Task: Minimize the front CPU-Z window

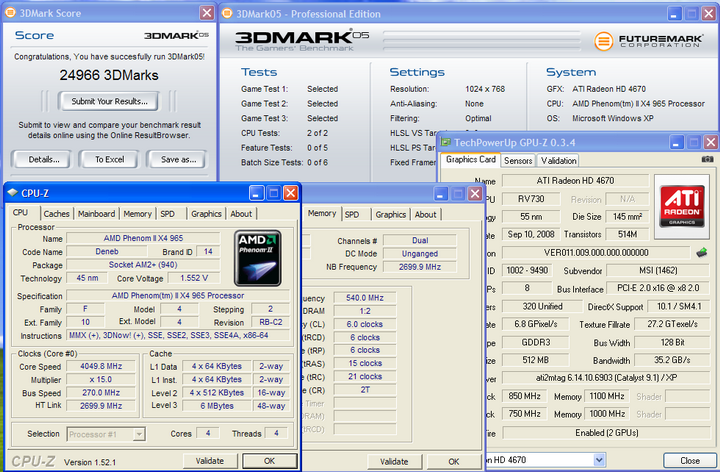Action: pos(257,193)
